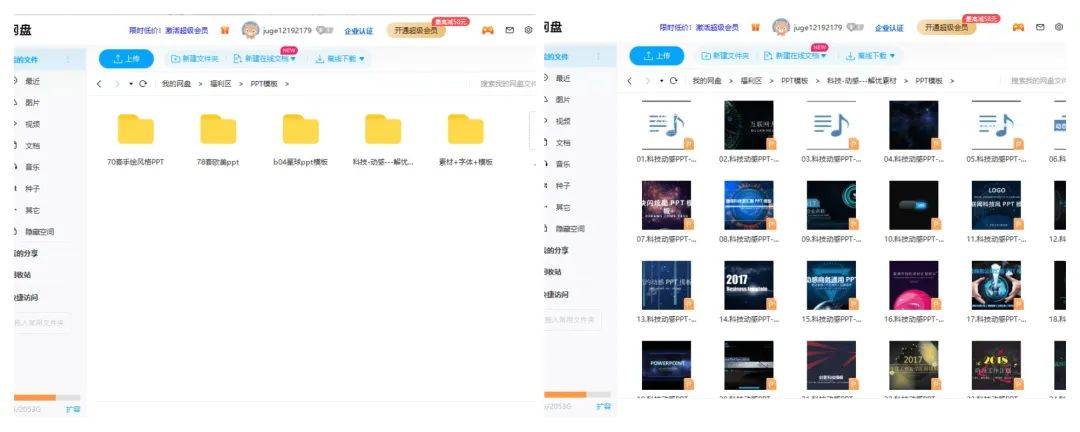The width and height of the screenshot is (1080, 432).
Task: Click the refresh icon in right window
Action: click(x=673, y=81)
